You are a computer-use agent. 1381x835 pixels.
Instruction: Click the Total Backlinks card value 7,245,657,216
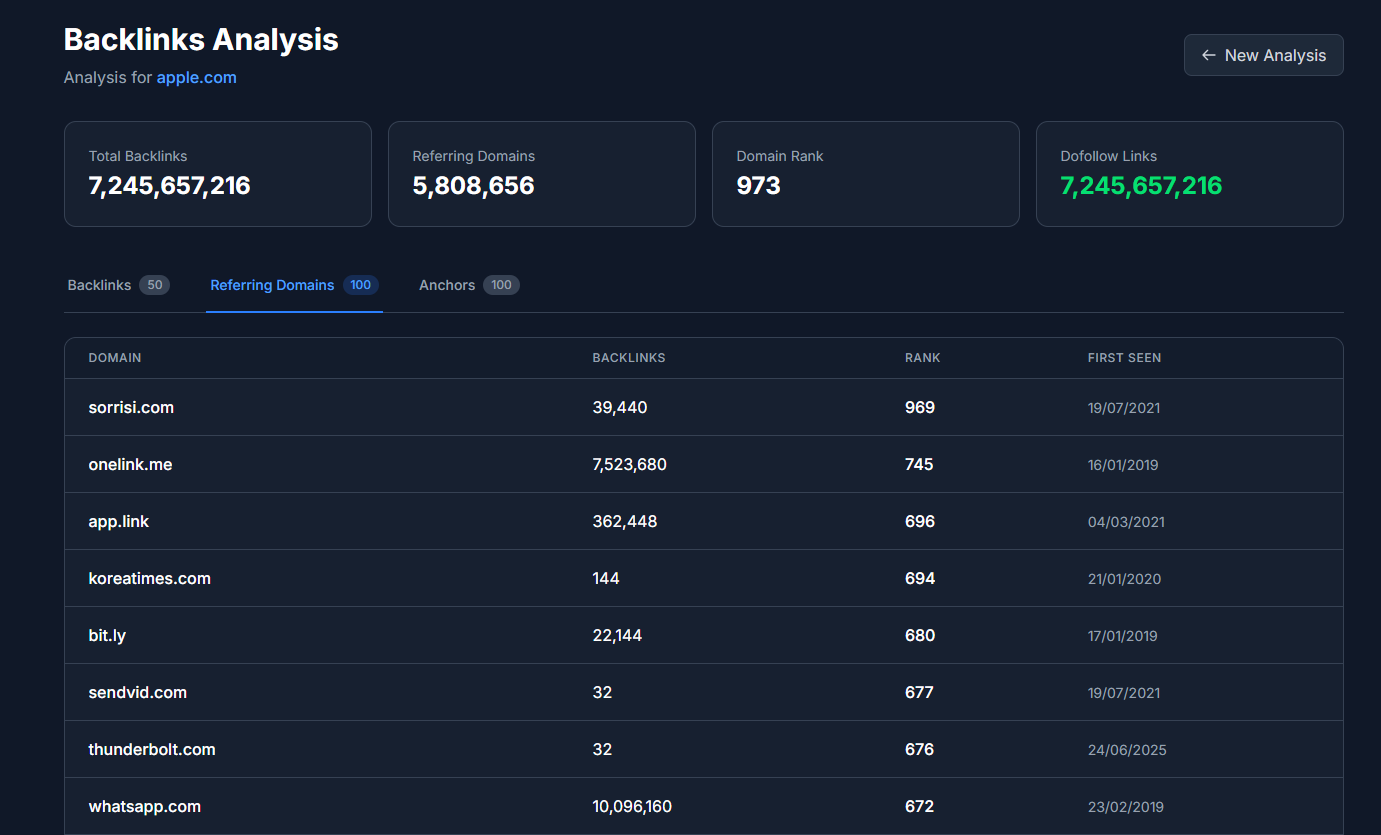tap(169, 185)
